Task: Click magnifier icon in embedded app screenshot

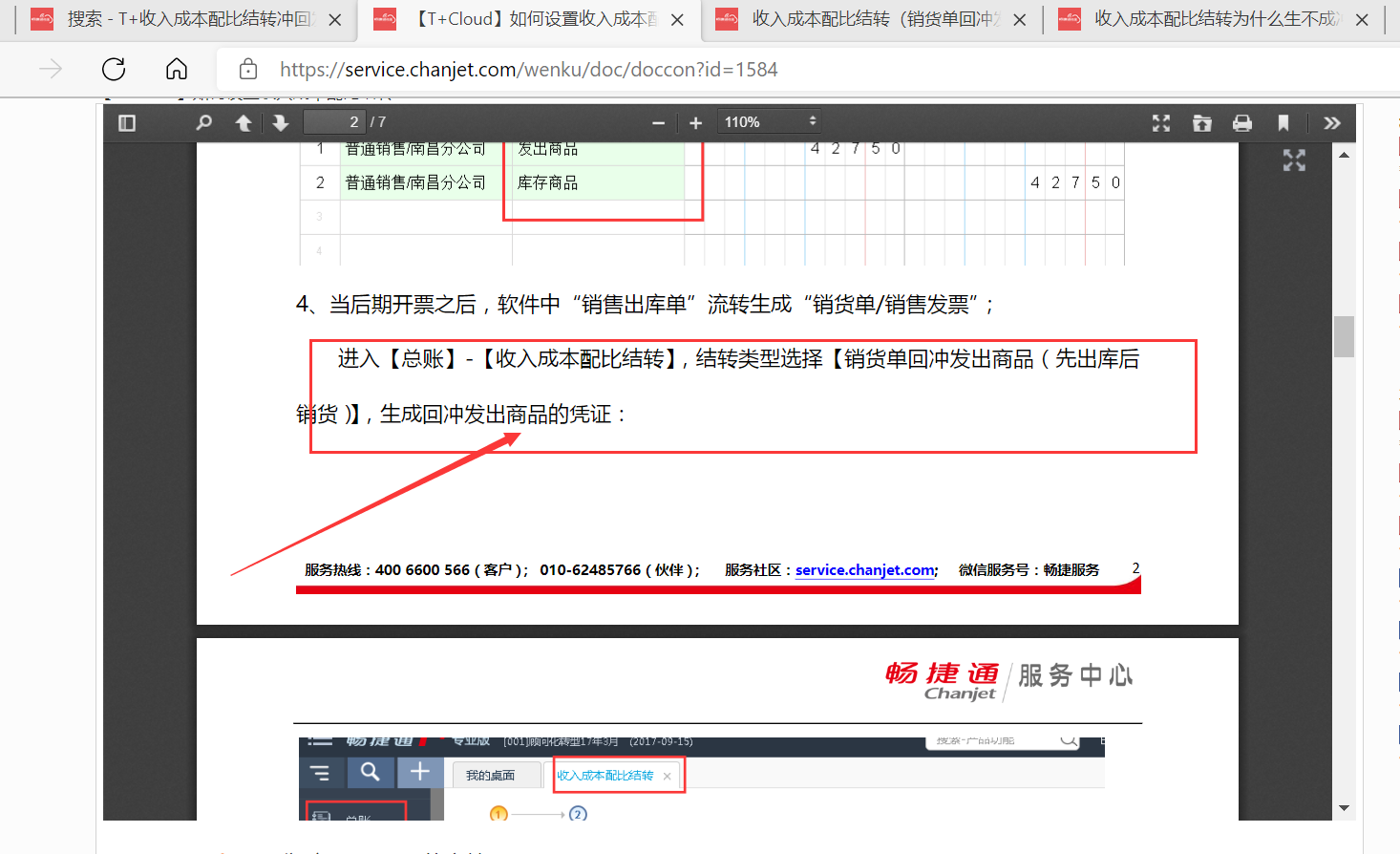Action: click(370, 772)
